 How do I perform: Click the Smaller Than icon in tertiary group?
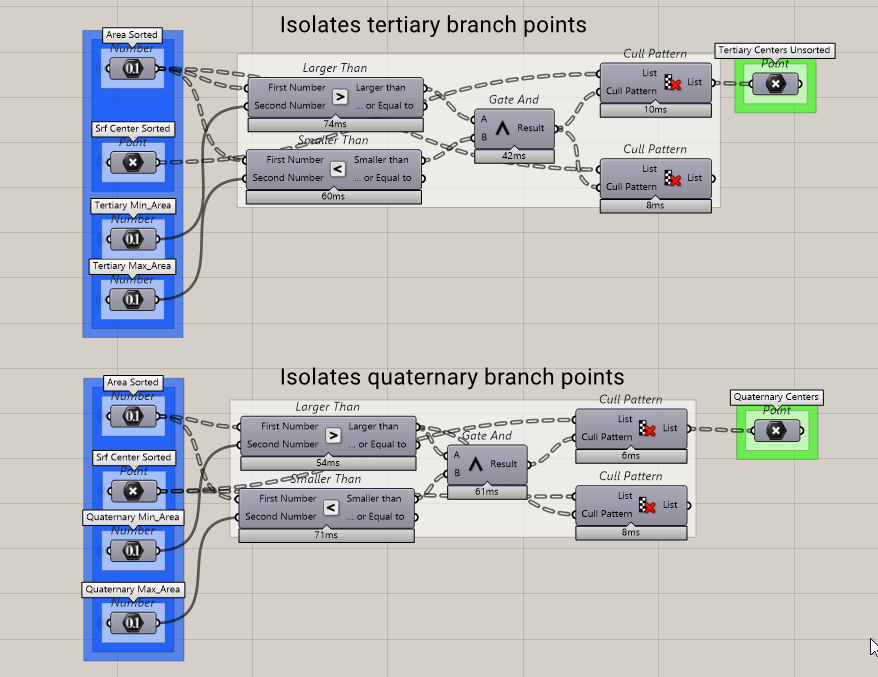337,169
